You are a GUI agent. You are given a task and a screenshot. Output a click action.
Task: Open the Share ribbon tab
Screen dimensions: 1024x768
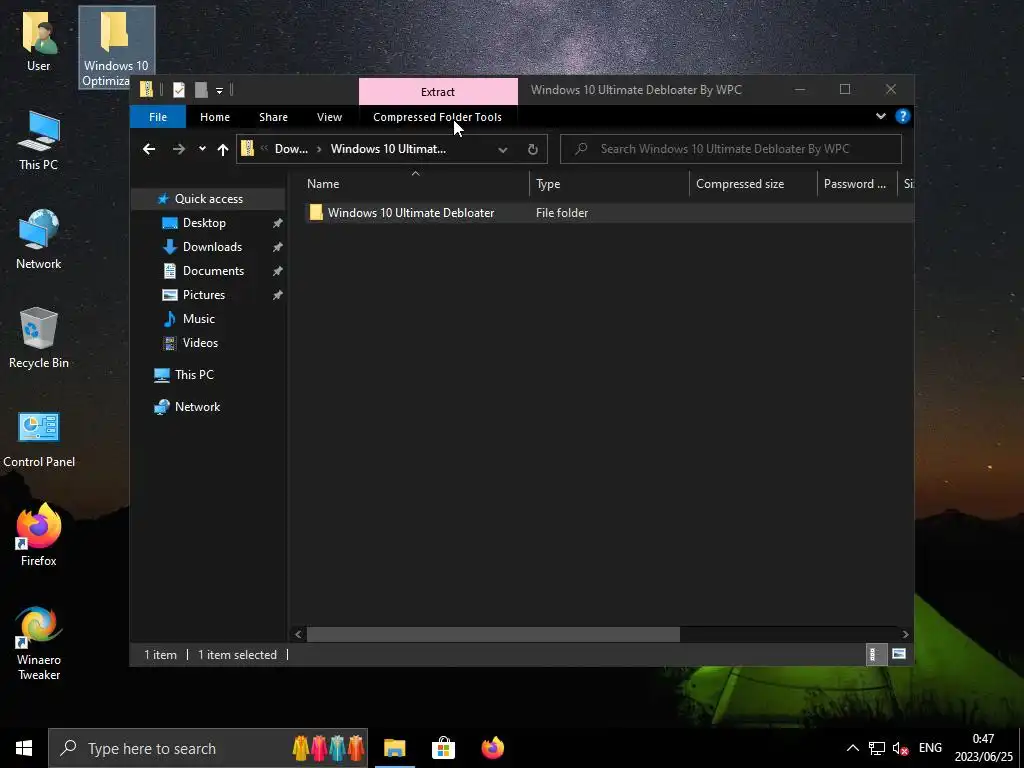(273, 117)
